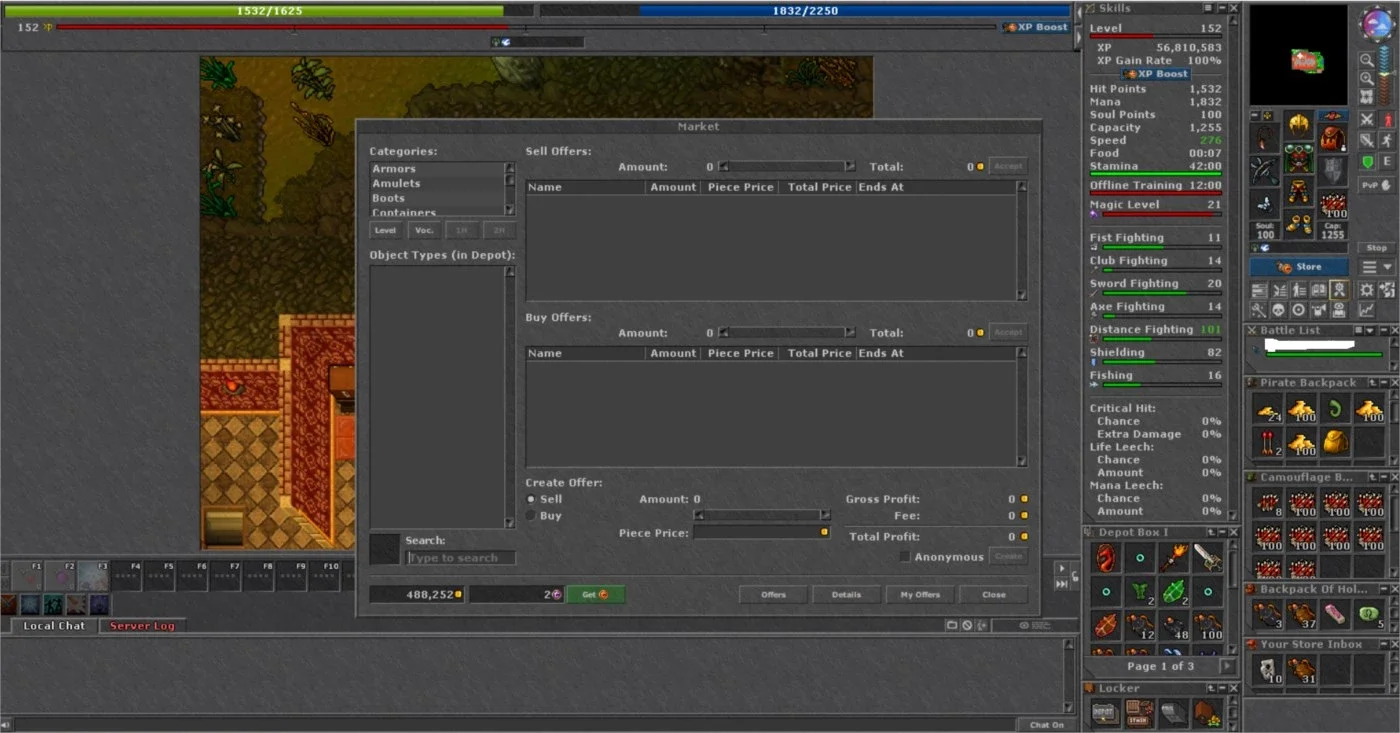Center the minimap on the character
Viewport: 1400px width, 733px height.
click(x=1366, y=96)
